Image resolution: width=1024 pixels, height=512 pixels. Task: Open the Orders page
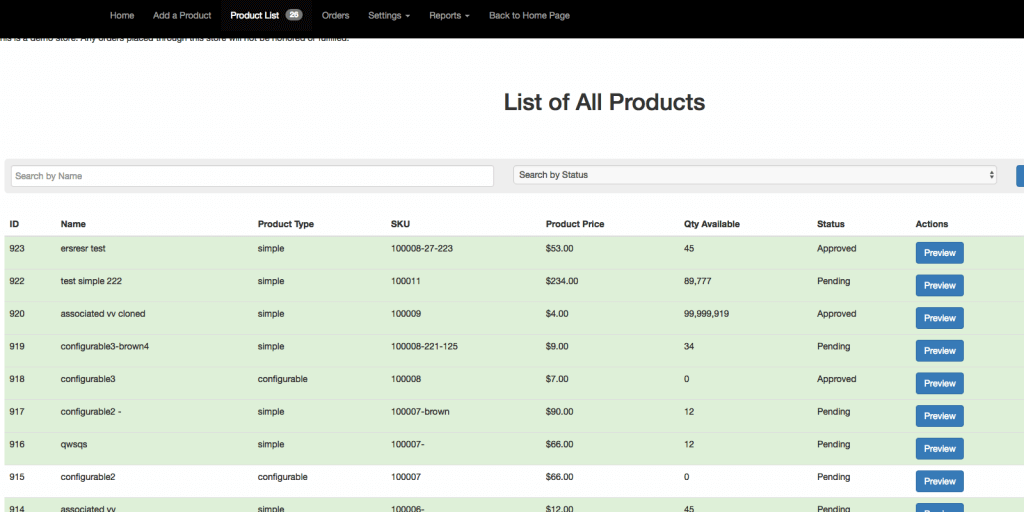(336, 16)
